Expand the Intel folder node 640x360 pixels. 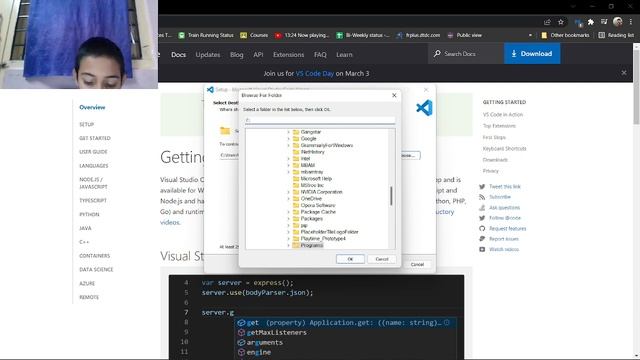coord(288,159)
